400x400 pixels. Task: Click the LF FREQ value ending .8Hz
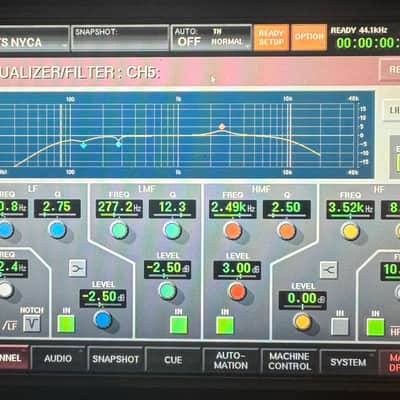(x=13, y=208)
